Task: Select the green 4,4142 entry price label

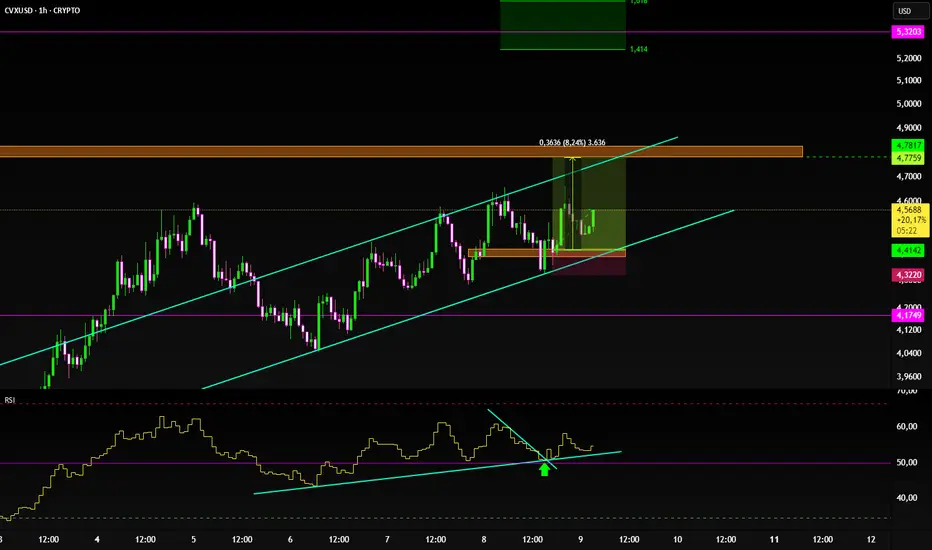Action: (x=908, y=250)
